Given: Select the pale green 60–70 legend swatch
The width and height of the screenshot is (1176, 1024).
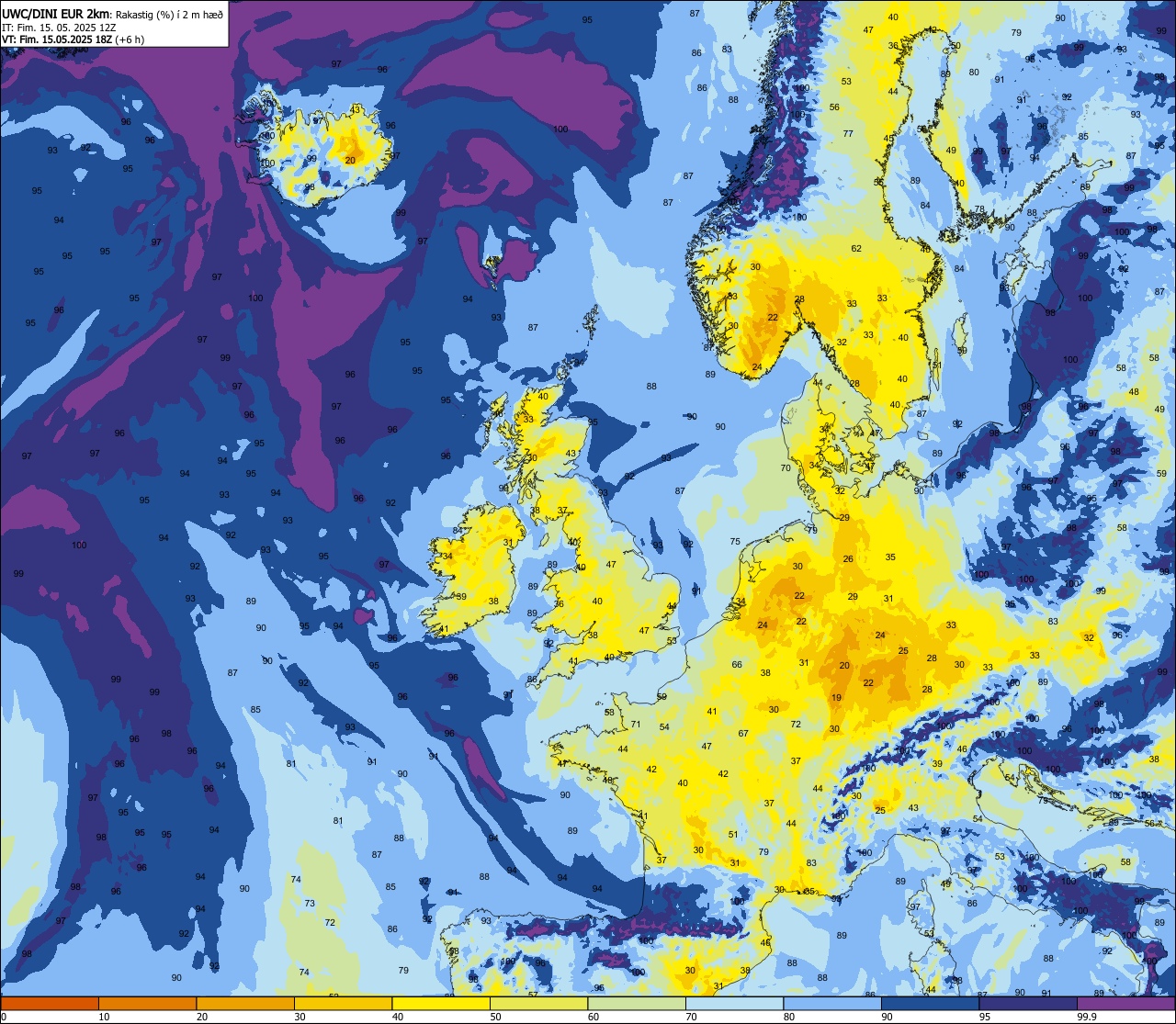Looking at the screenshot, I should pyautogui.click(x=637, y=1003).
